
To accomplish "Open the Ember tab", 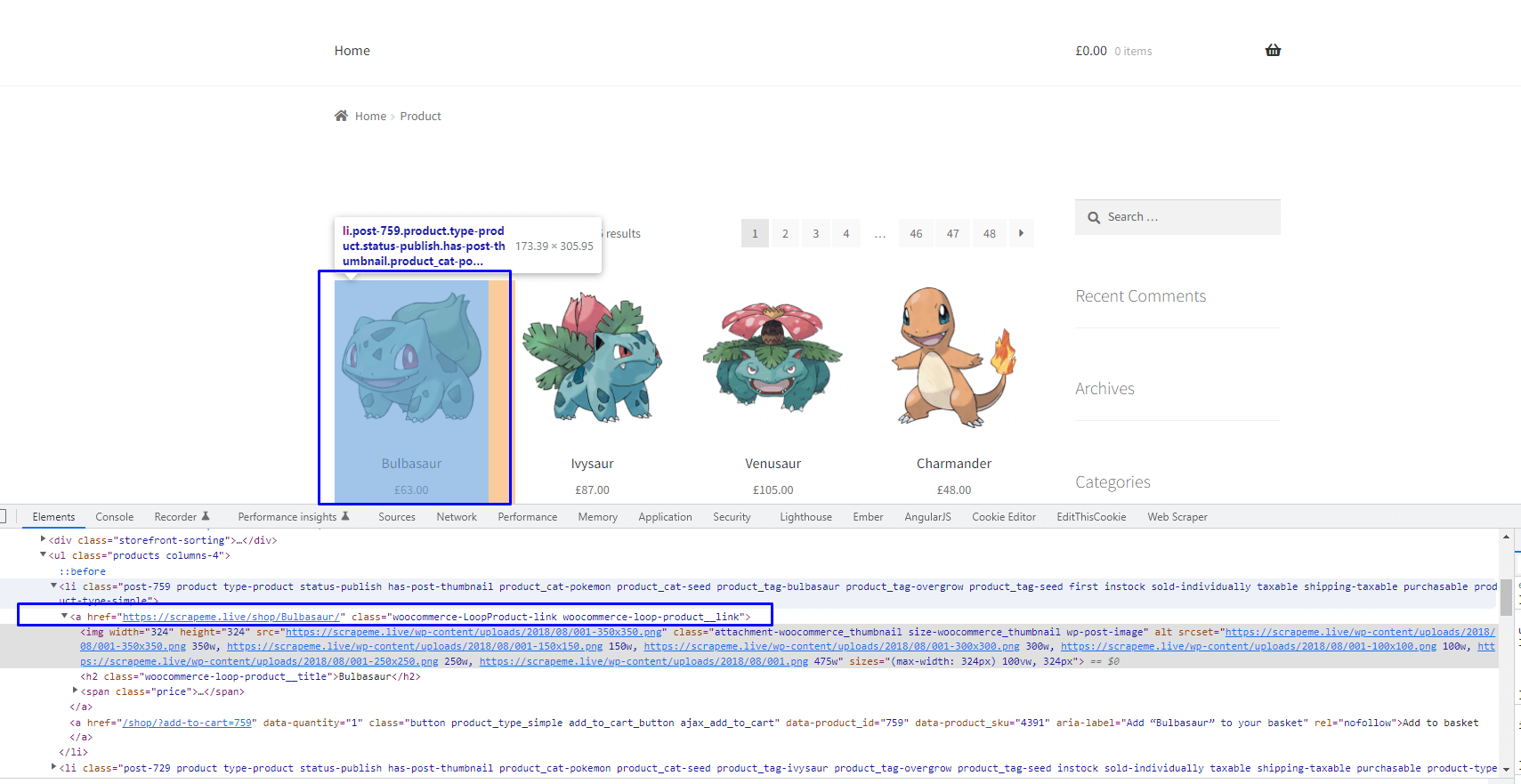I will tap(868, 517).
